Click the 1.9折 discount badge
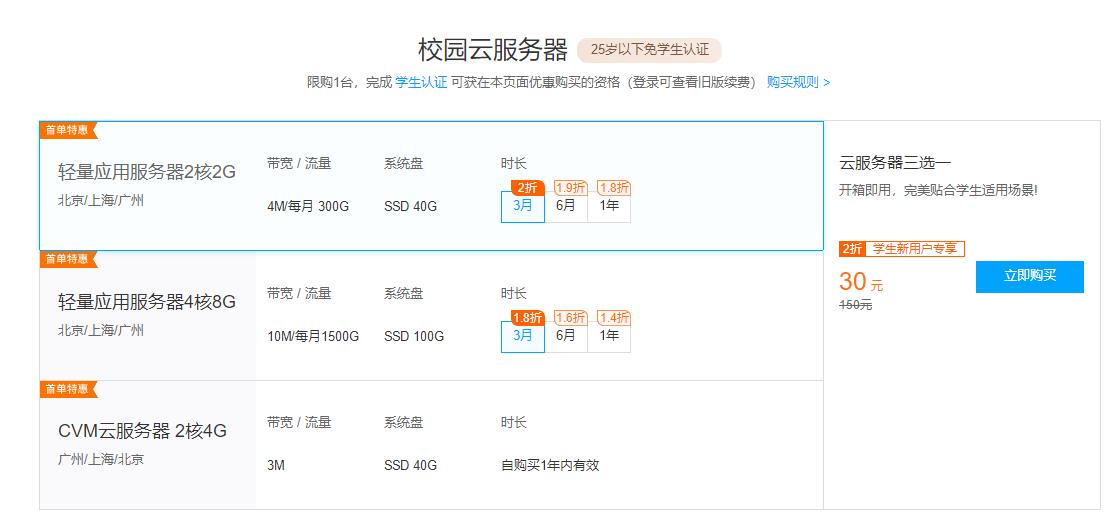The width and height of the screenshot is (1113, 520). 571,188
